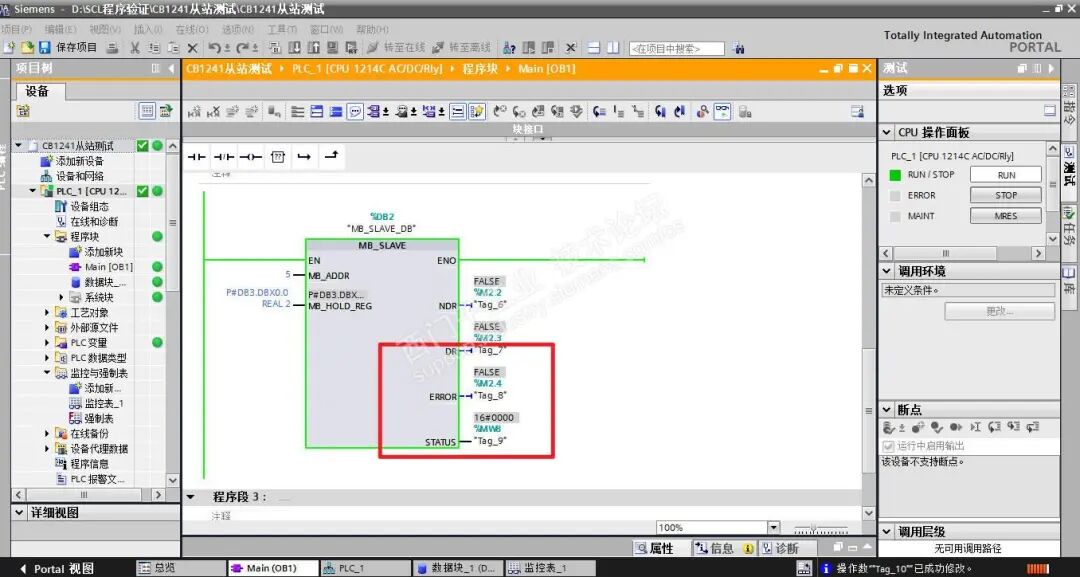Switch to Portal 视图
1080x577 pixels.
tap(56, 569)
